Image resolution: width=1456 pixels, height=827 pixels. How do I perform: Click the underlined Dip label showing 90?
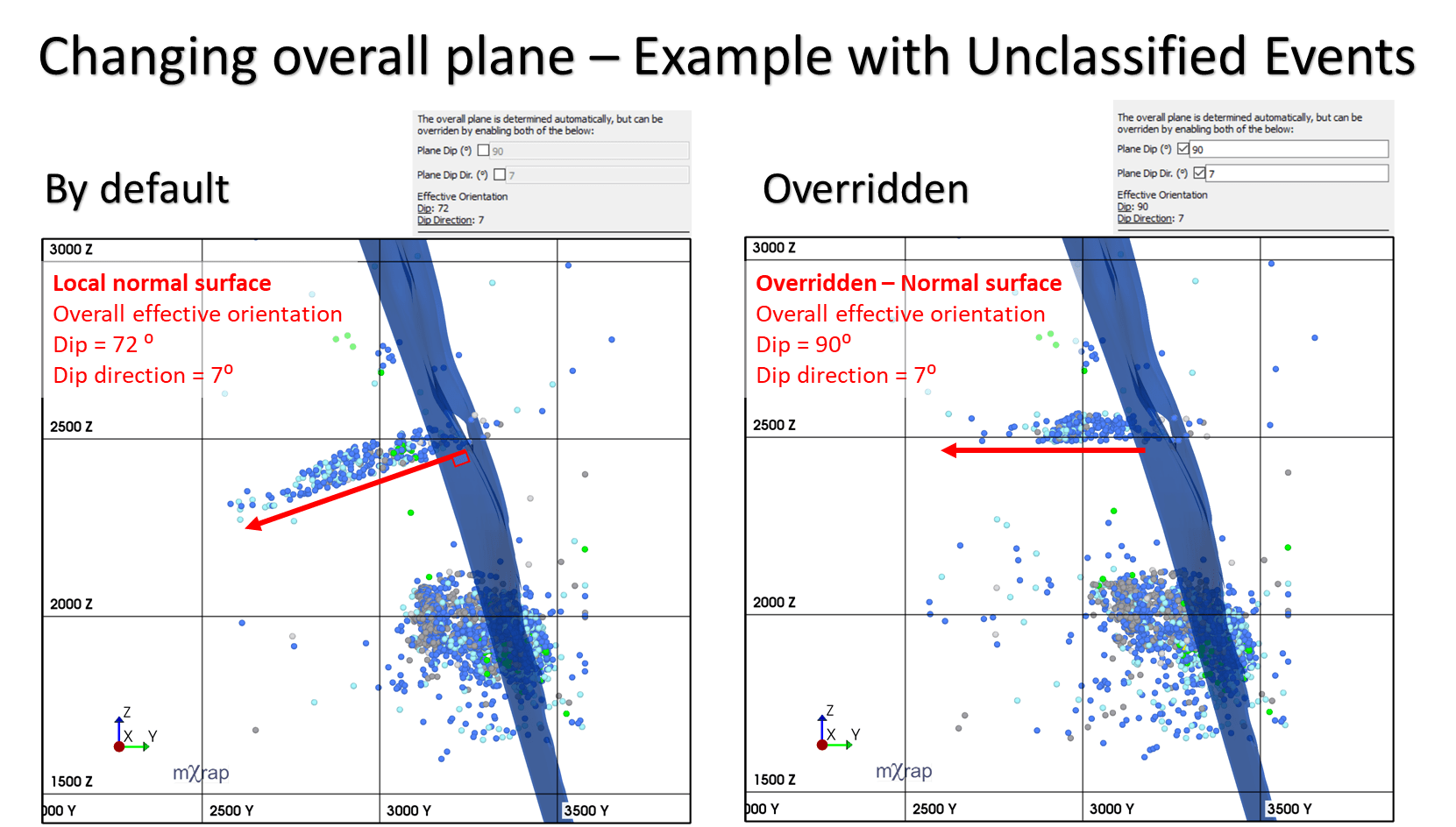pyautogui.click(x=1125, y=207)
